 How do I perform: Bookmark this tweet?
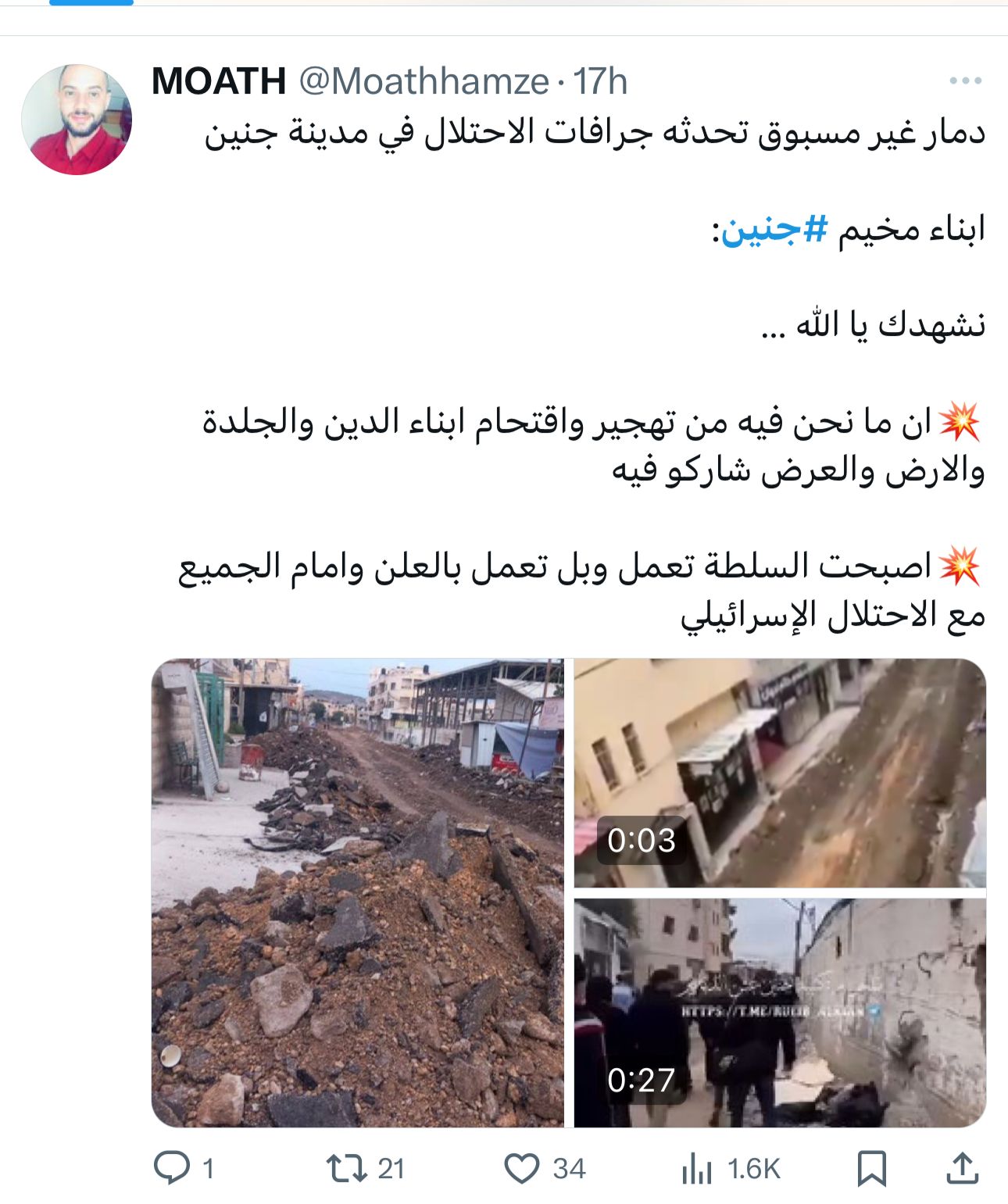point(871,1169)
